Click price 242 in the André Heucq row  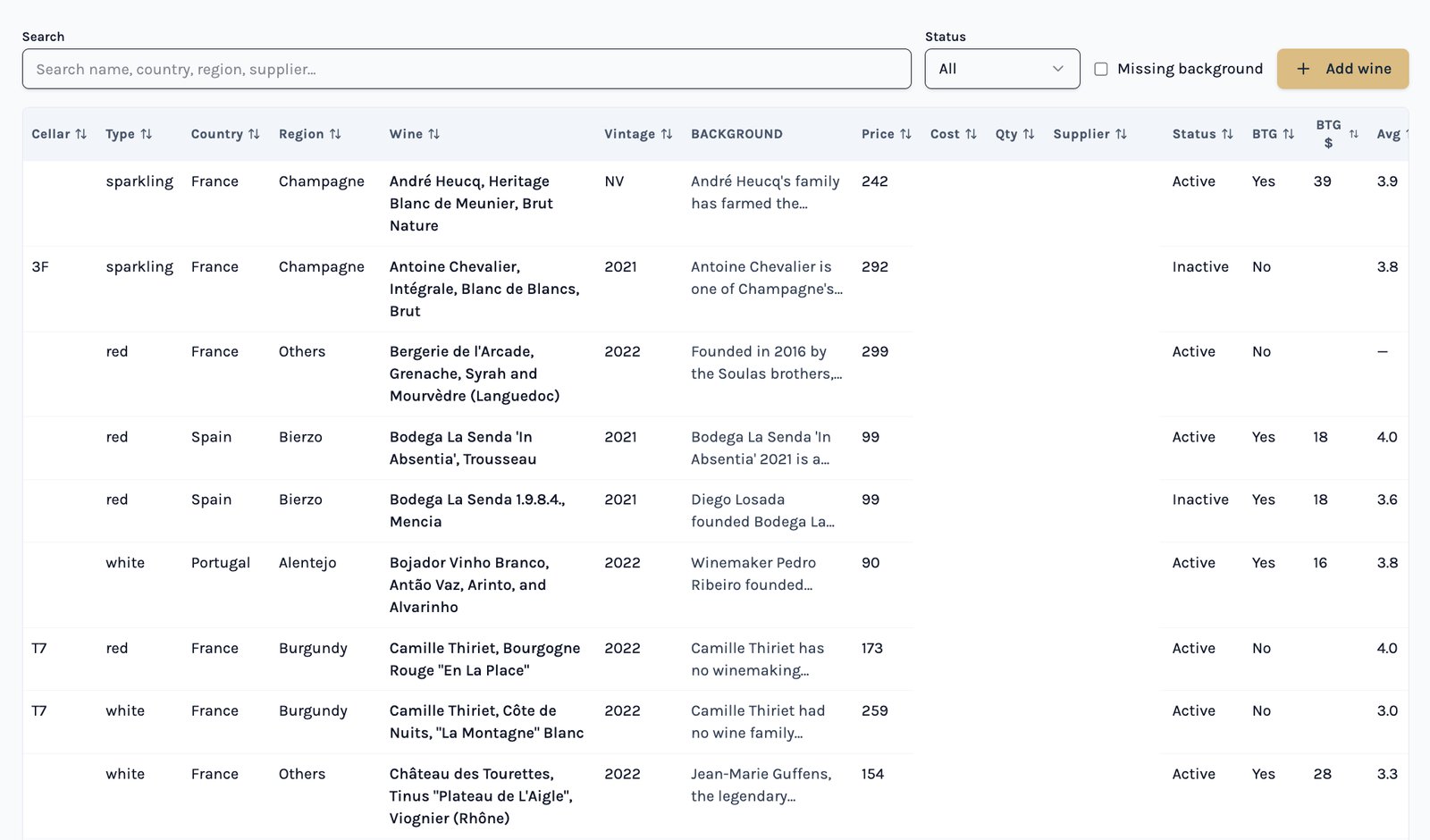pos(875,181)
